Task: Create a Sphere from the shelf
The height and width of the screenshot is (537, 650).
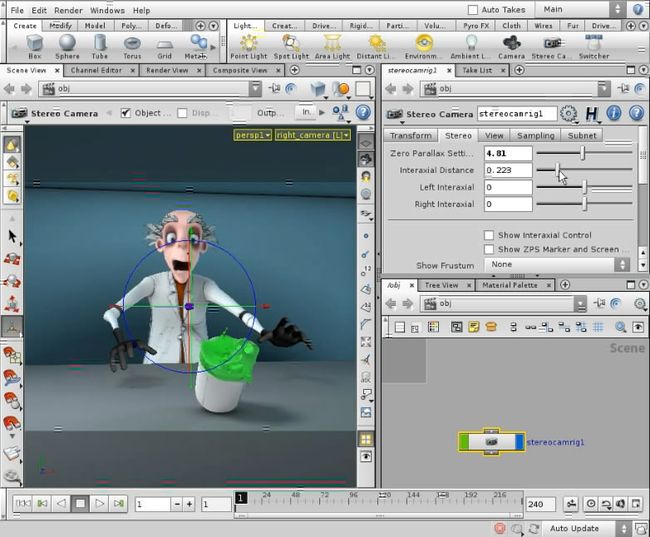Action: coord(67,47)
